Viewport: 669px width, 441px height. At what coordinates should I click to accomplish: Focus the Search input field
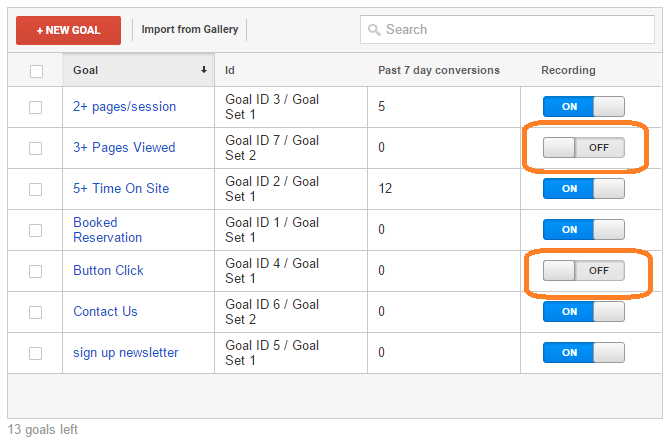click(x=507, y=29)
